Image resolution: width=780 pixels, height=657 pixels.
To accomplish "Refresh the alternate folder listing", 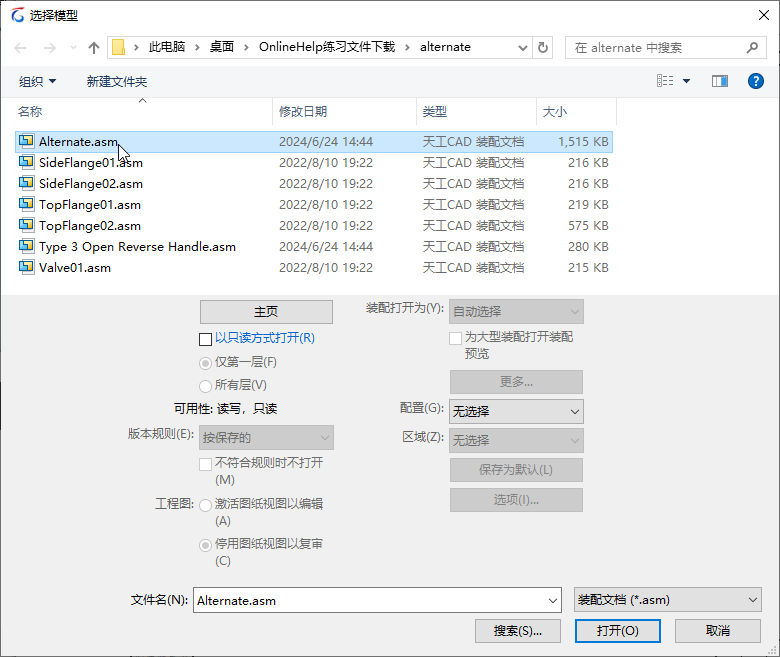I will click(543, 47).
